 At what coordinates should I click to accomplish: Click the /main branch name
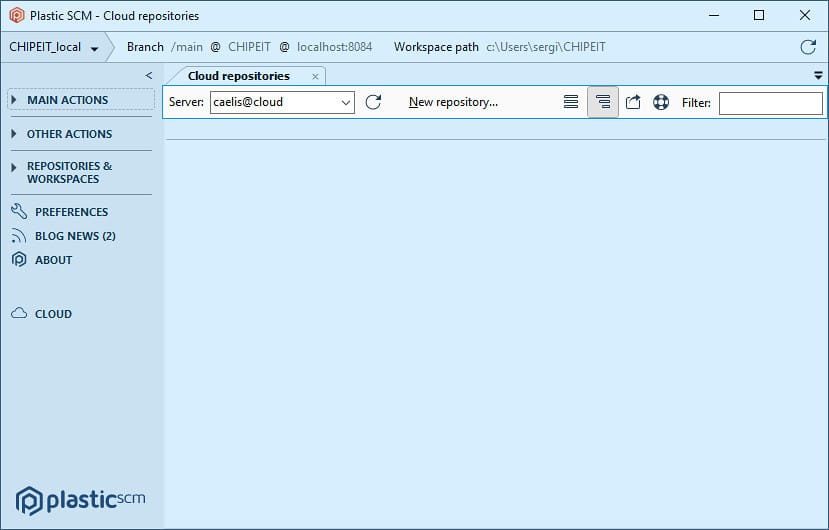point(187,47)
